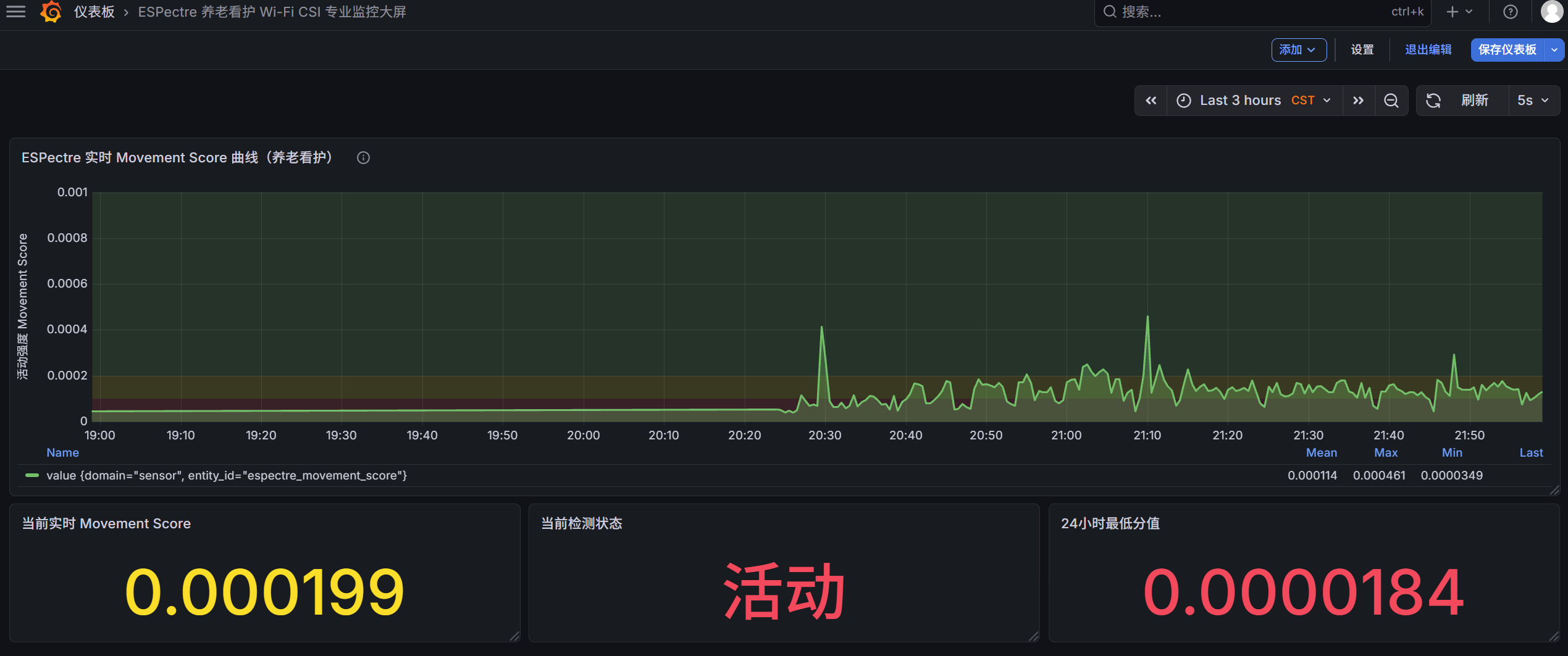Click the 当前检测状态 panel title
1568x656 pixels.
tap(581, 524)
